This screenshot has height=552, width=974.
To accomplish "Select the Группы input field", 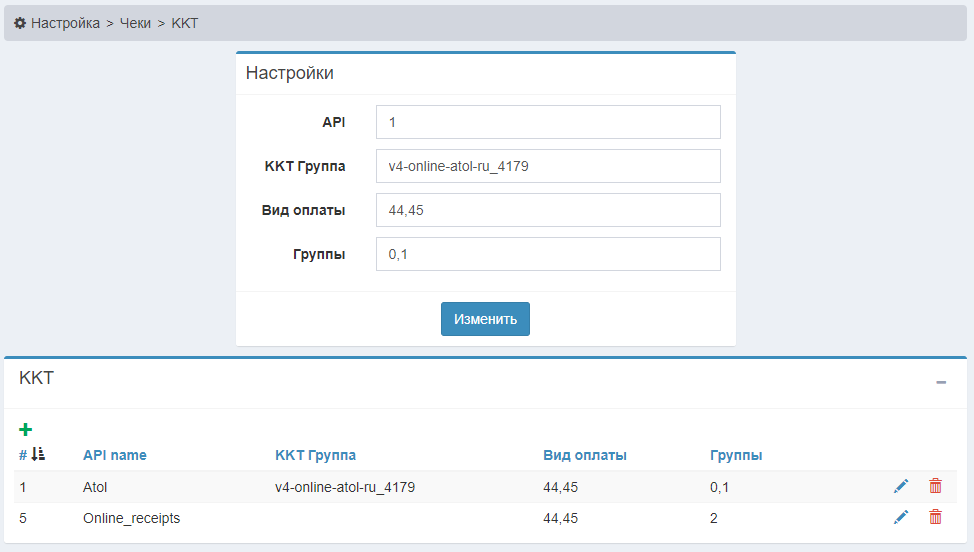I will (x=548, y=254).
